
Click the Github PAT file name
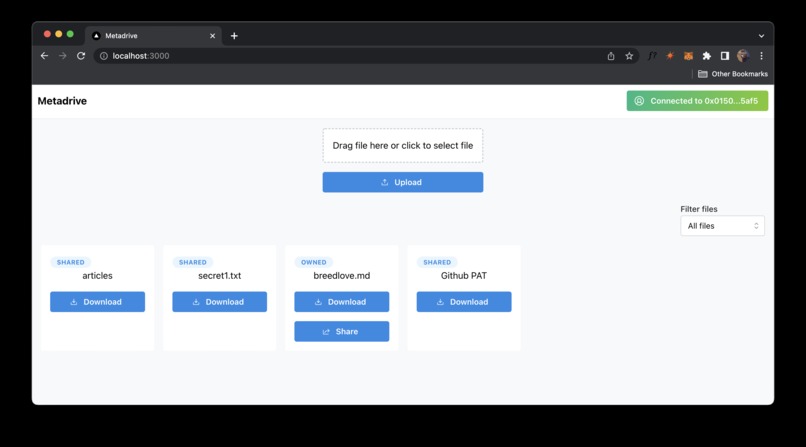click(464, 275)
